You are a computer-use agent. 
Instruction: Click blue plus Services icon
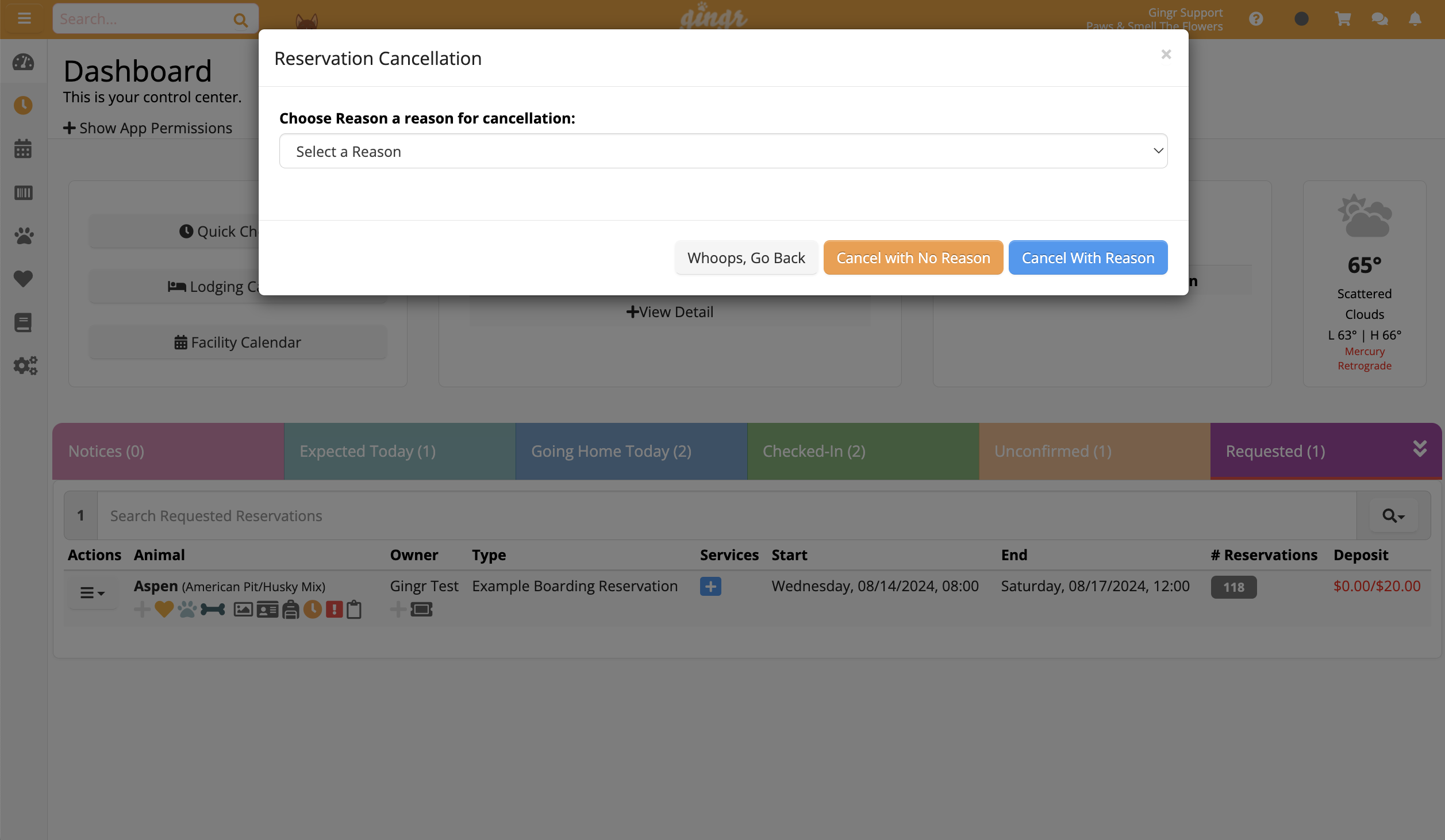click(x=710, y=587)
